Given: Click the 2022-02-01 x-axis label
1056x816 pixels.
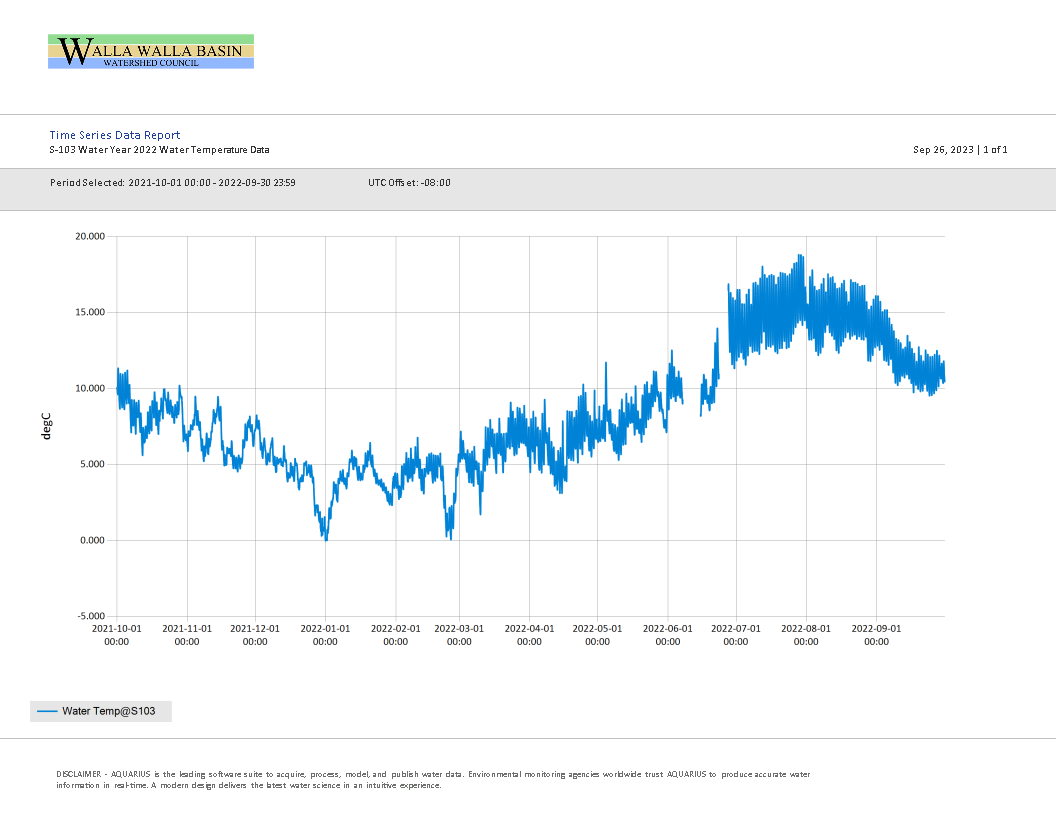Looking at the screenshot, I should 395,635.
